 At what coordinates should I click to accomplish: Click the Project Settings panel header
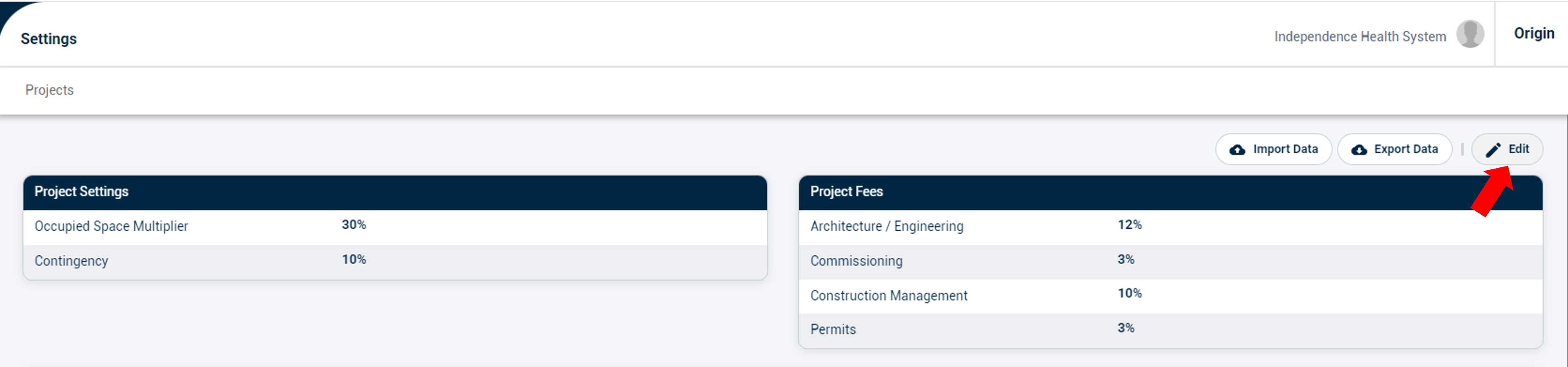tap(395, 192)
